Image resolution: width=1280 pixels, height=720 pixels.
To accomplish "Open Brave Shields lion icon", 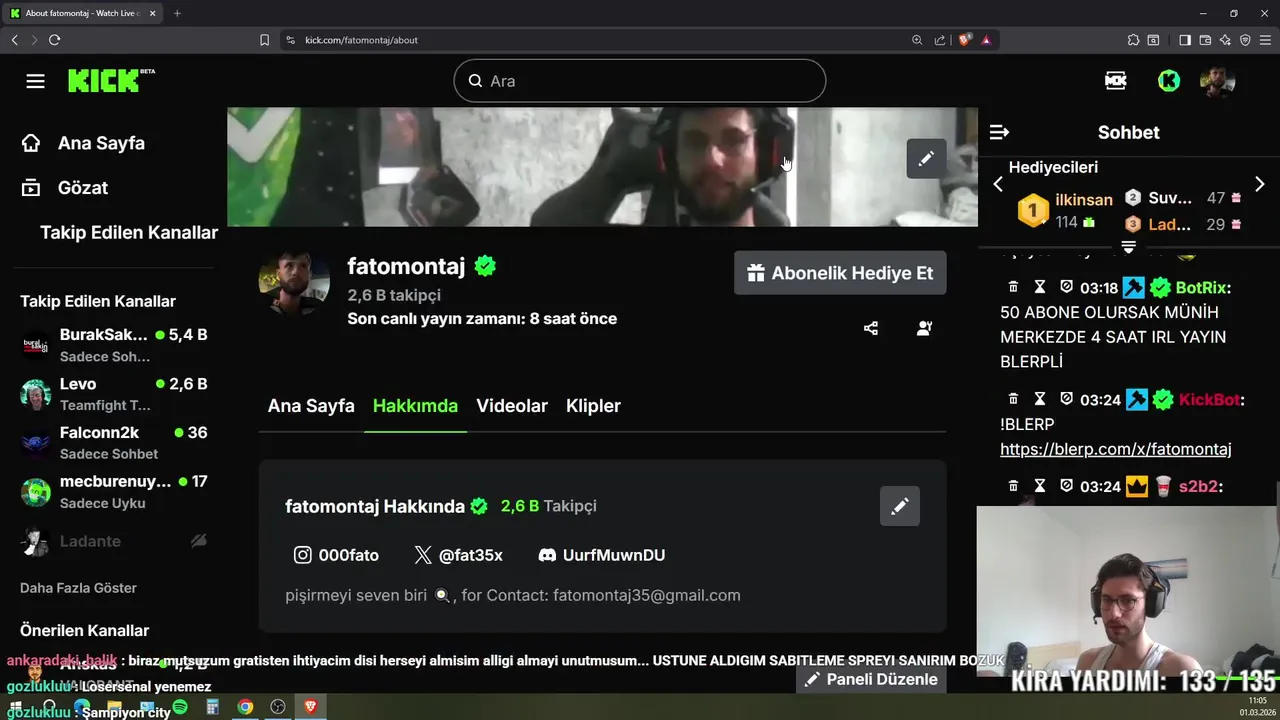I will (965, 40).
